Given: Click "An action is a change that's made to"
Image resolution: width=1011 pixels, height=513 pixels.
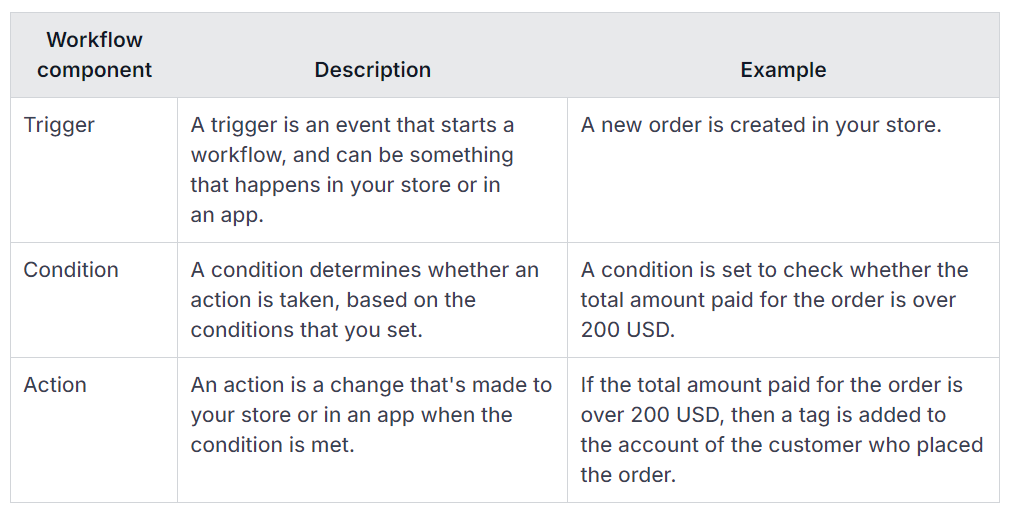Looking at the screenshot, I should [371, 385].
